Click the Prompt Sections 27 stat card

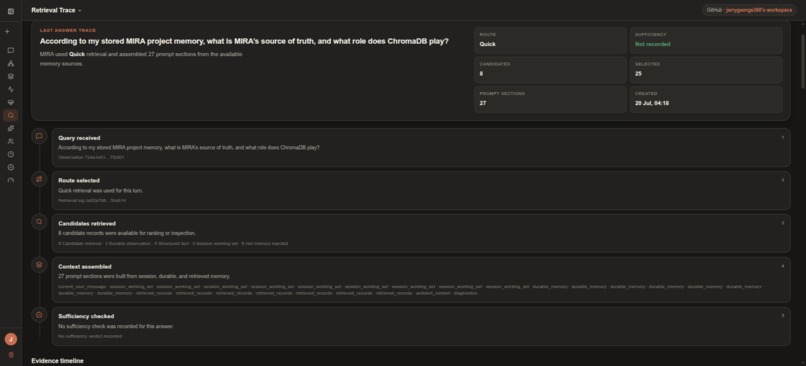pos(550,99)
